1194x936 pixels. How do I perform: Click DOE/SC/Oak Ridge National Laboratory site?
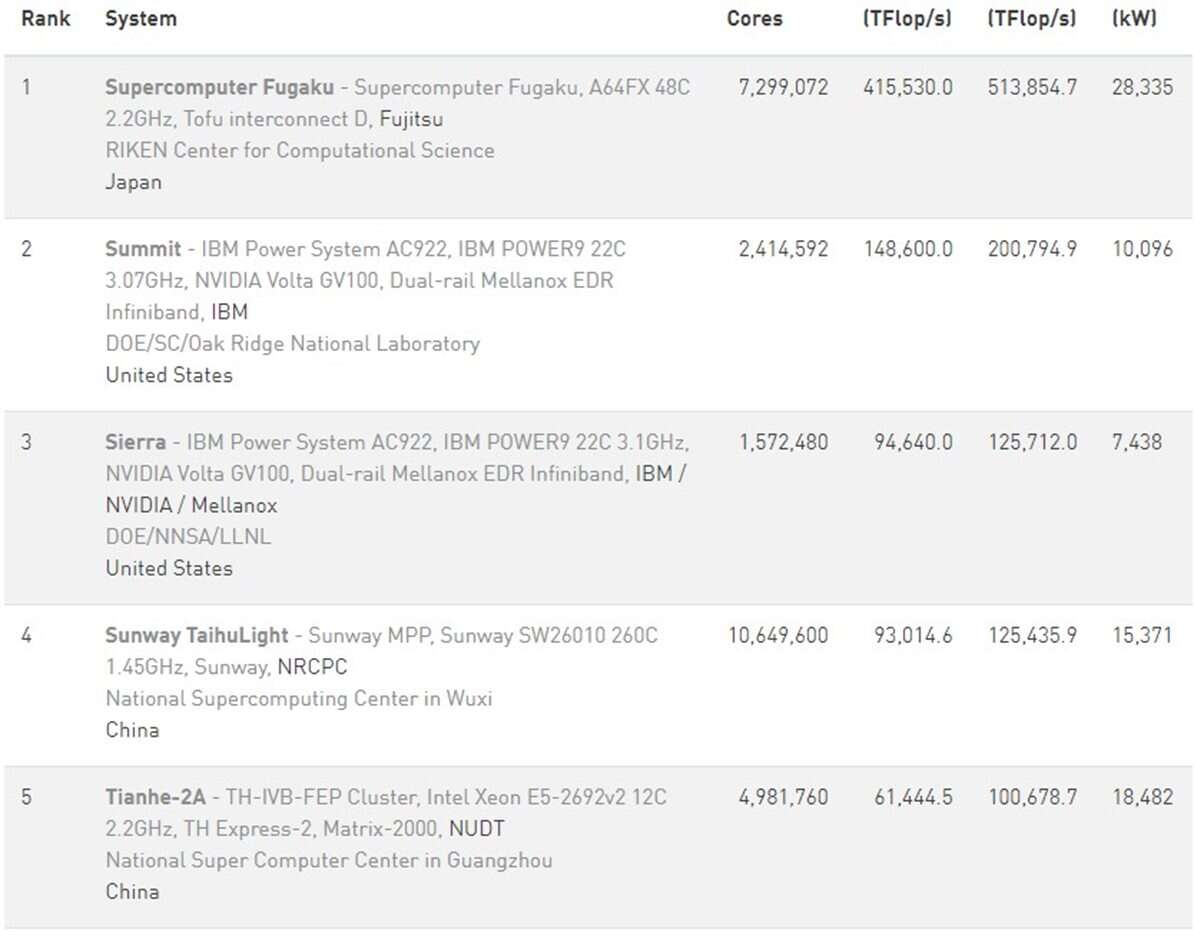[292, 343]
